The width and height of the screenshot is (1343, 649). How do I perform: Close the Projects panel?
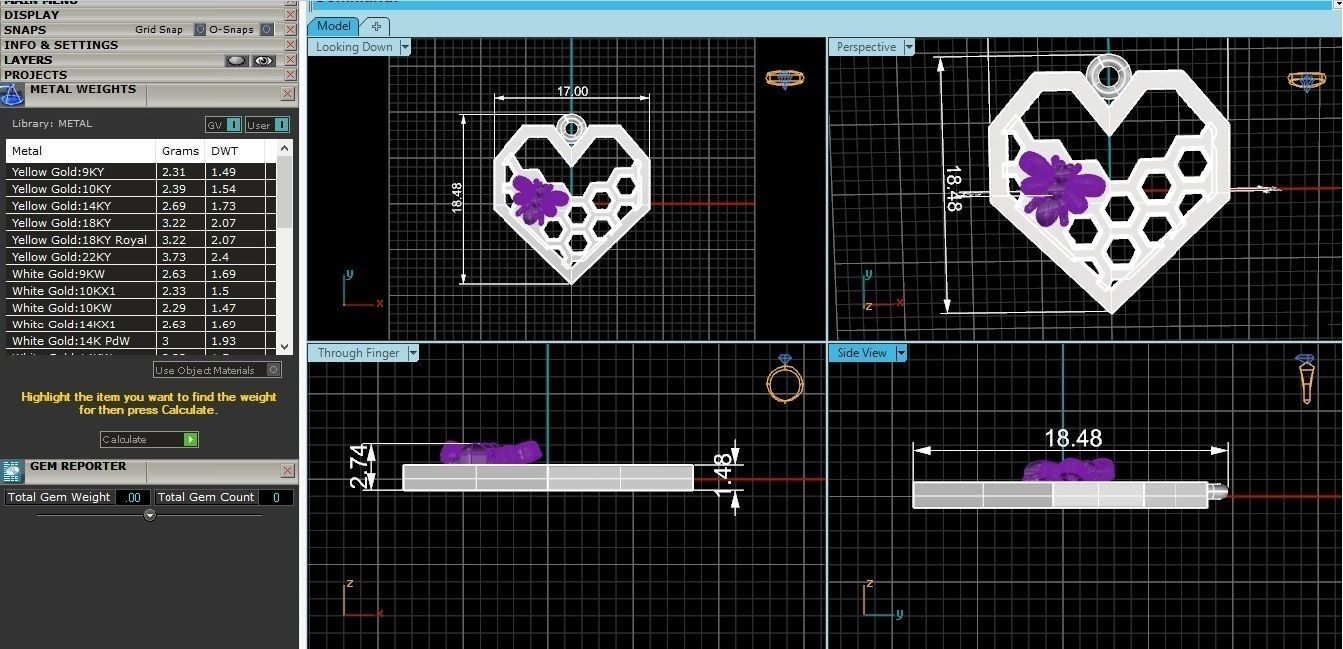290,75
